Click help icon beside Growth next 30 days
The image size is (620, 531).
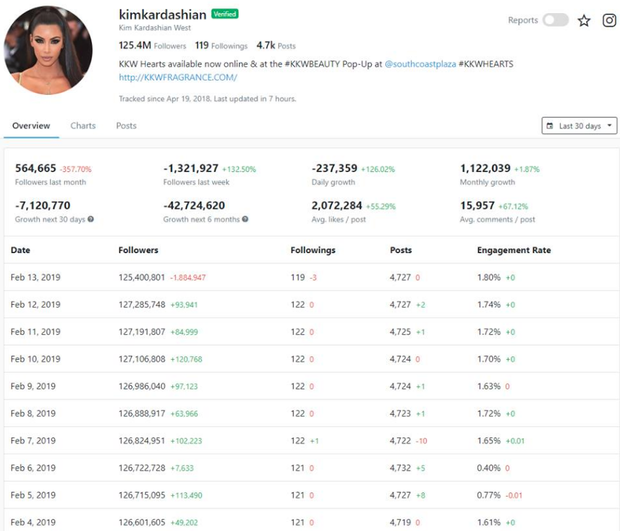click(x=91, y=219)
